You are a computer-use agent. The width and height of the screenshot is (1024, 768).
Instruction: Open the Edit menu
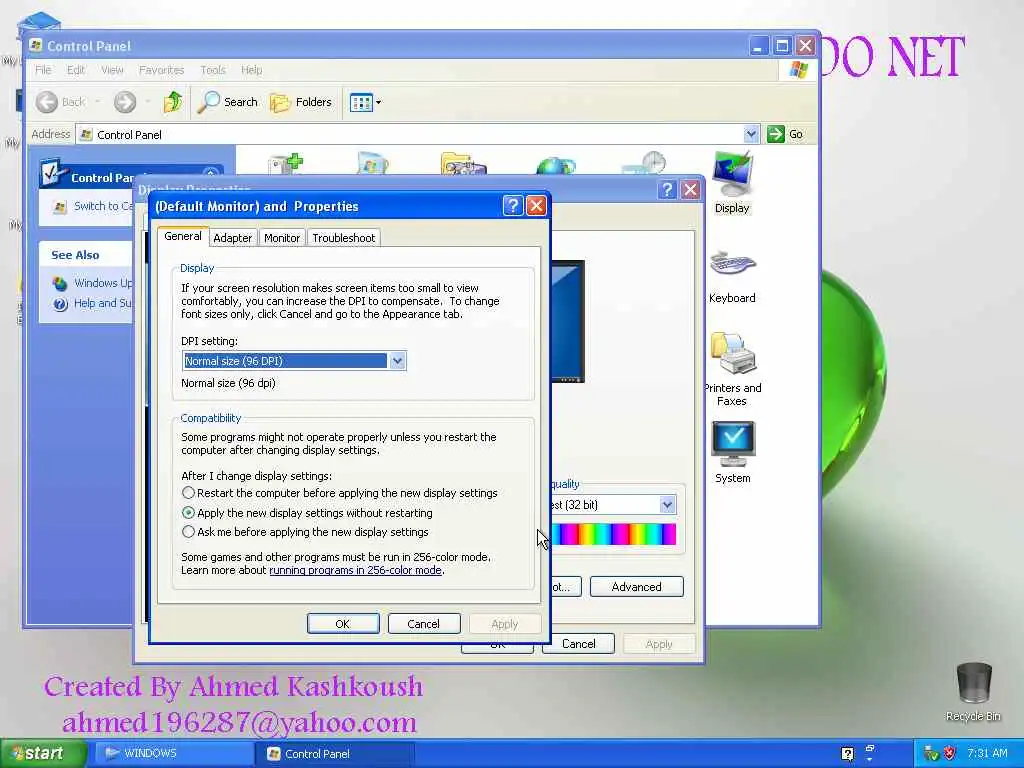(76, 70)
